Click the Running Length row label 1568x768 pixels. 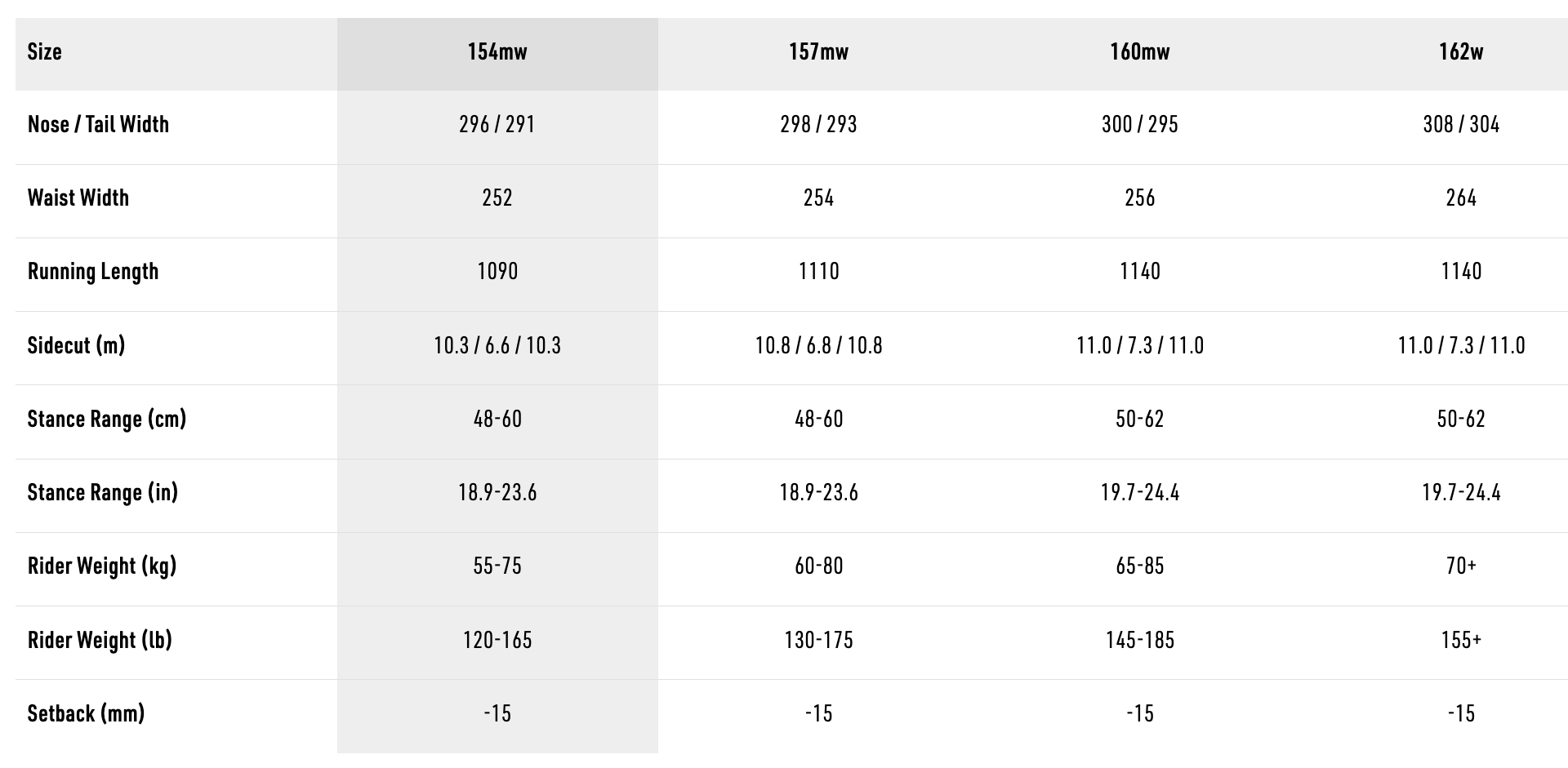[93, 271]
